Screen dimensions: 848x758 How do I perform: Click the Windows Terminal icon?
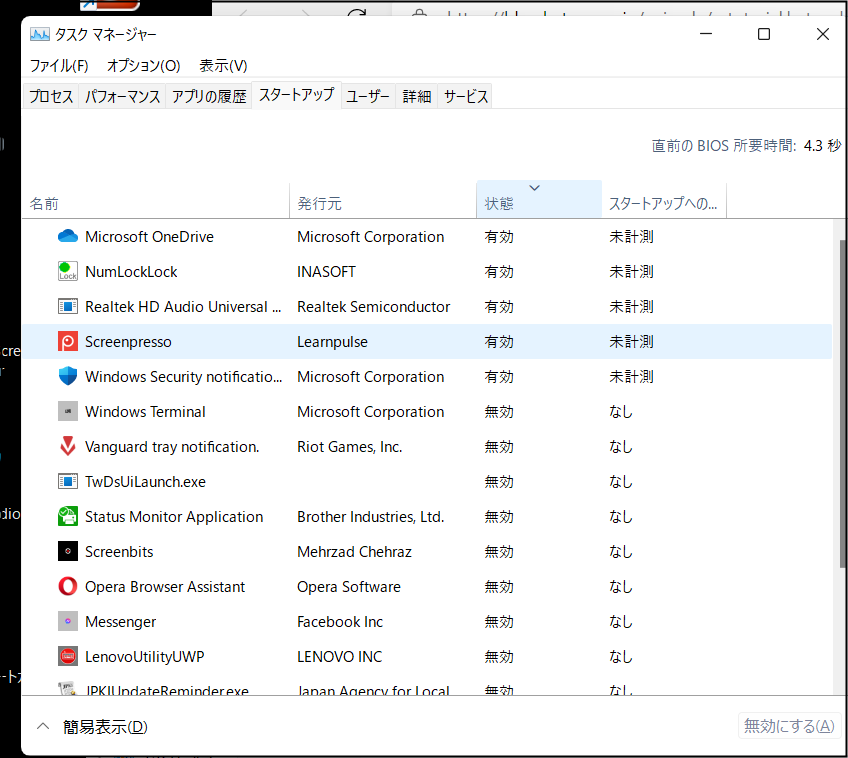point(68,411)
